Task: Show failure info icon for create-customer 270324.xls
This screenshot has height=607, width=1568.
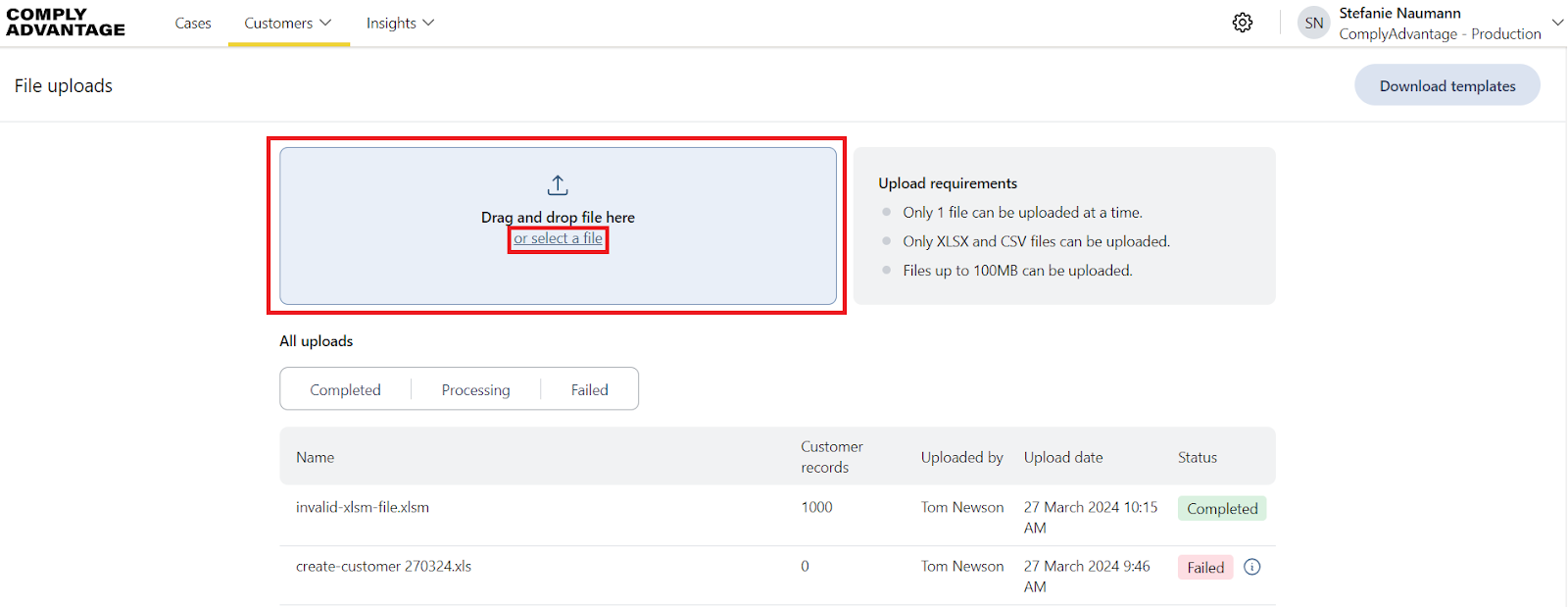Action: [1252, 567]
